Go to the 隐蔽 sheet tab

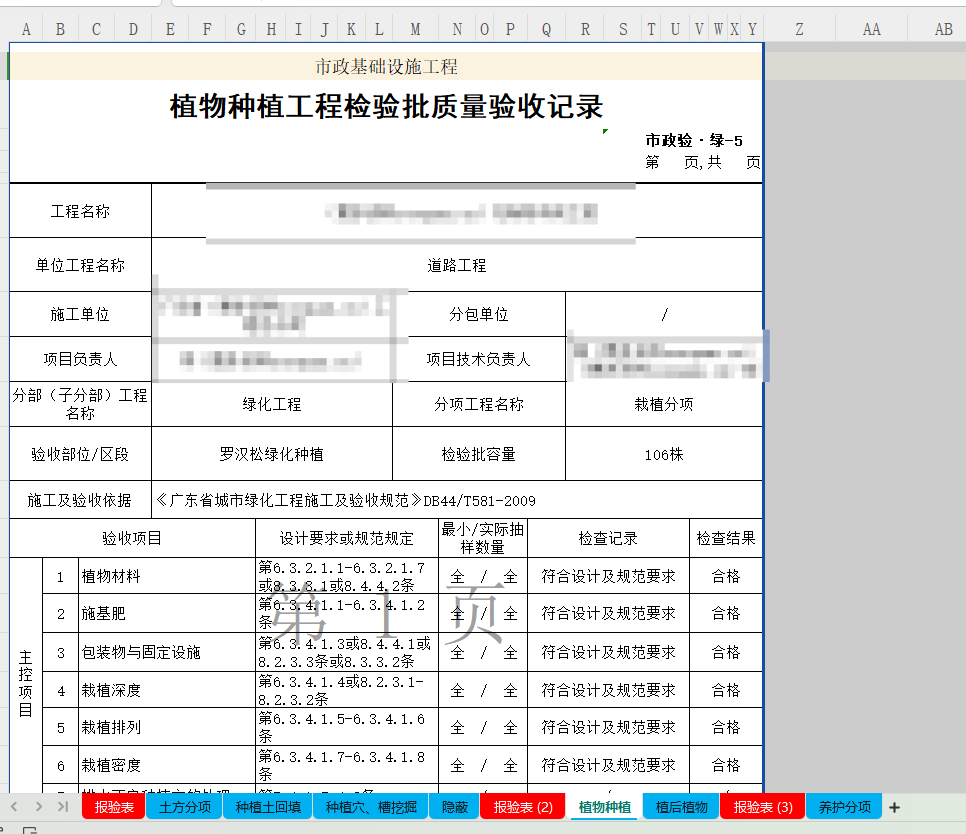(x=454, y=807)
